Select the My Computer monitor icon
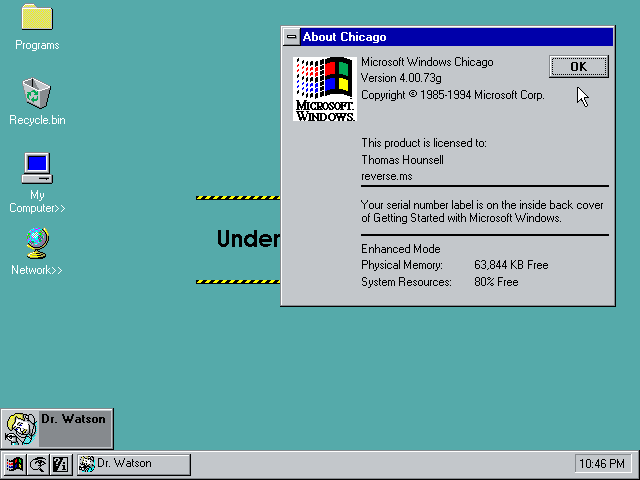Image resolution: width=640 pixels, height=480 pixels. pos(37,168)
